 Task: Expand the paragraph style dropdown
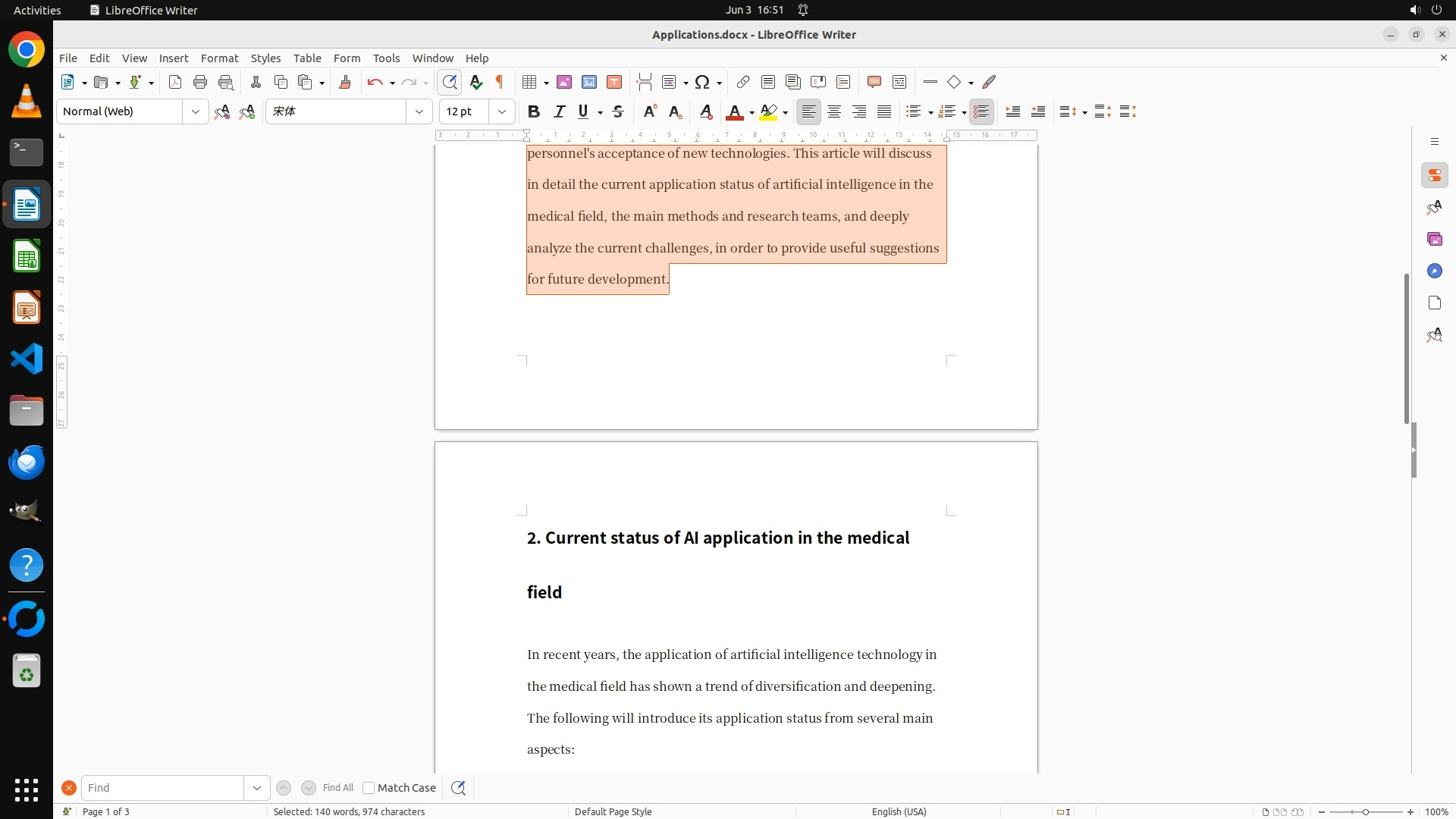pos(196,111)
